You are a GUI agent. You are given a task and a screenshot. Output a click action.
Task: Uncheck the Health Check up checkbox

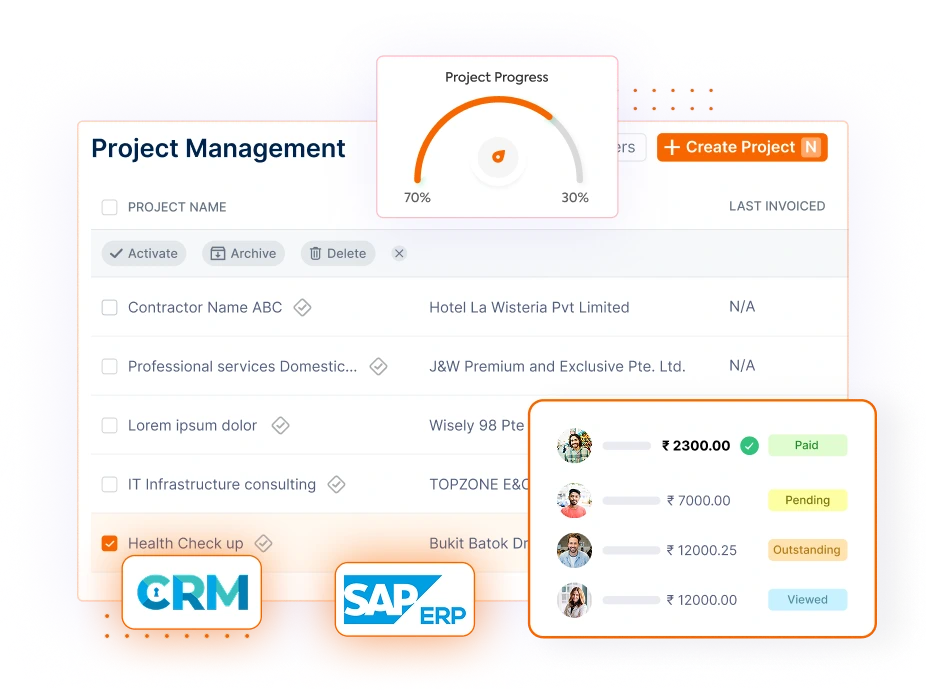110,543
